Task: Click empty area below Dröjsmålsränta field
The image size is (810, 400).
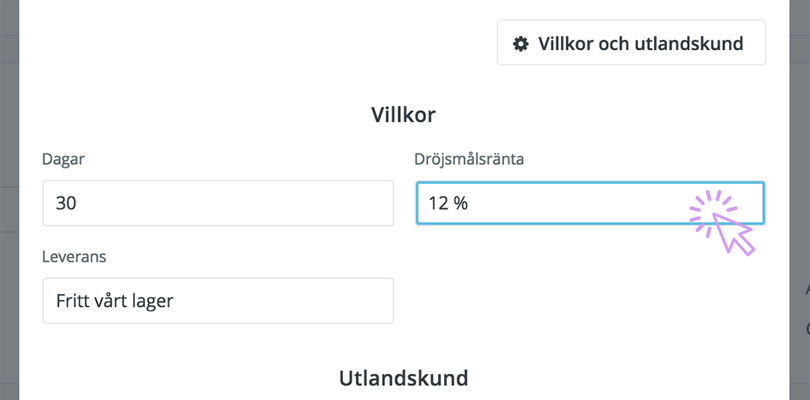Action: tap(590, 289)
